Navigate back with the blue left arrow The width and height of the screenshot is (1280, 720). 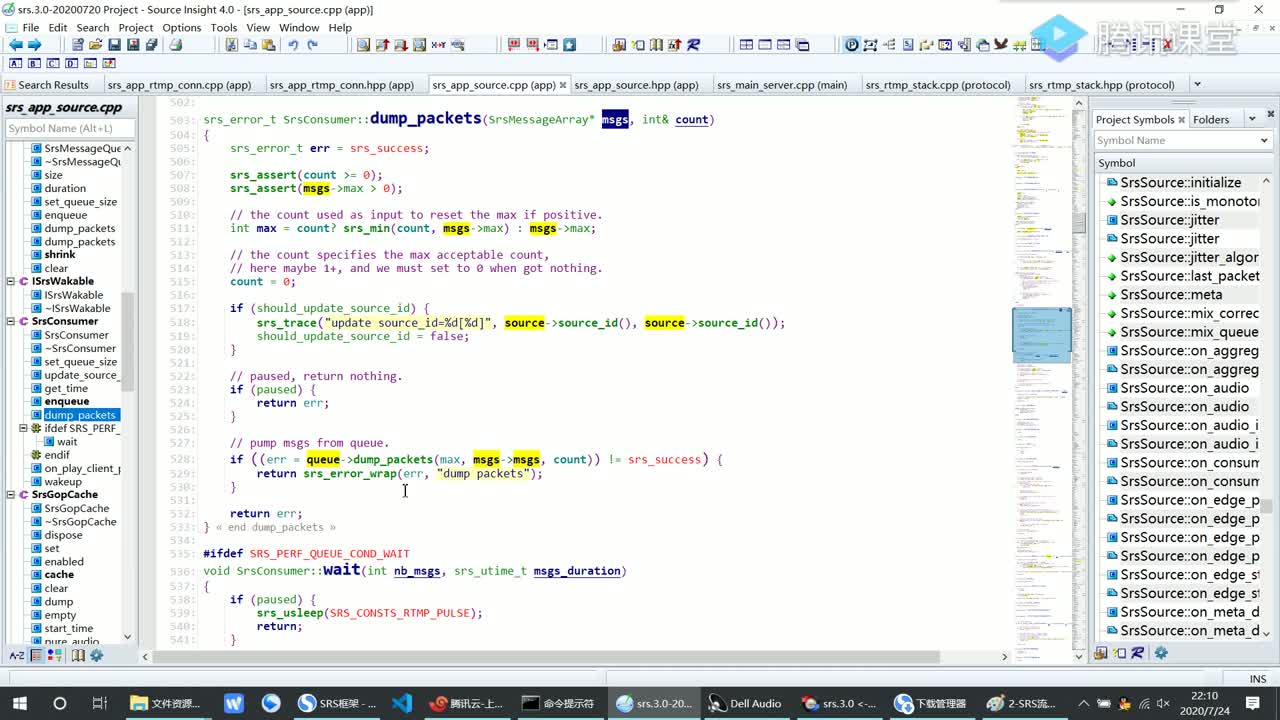15,45
